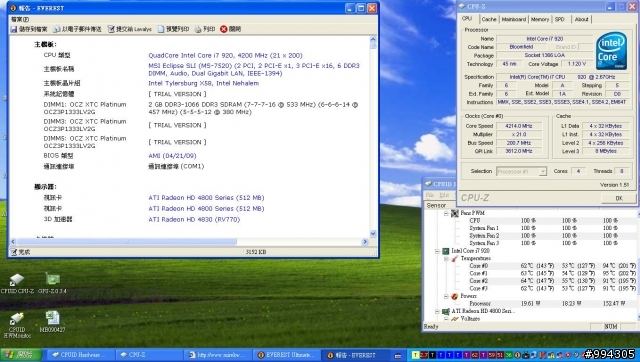640x362 pixels.
Task: Save report to file in EVEREST toolbar
Action: pyautogui.click(x=29, y=29)
